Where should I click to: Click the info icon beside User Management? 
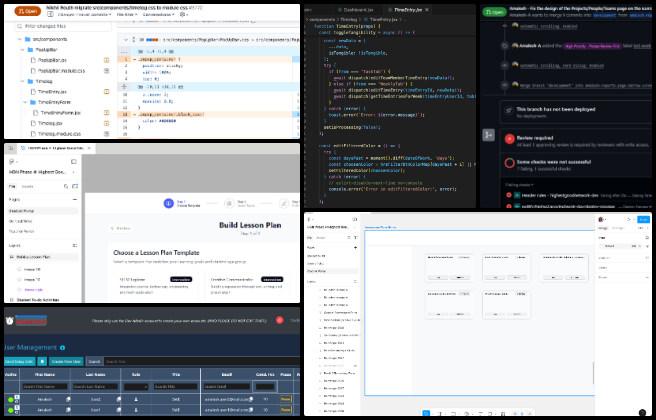[x=62, y=348]
